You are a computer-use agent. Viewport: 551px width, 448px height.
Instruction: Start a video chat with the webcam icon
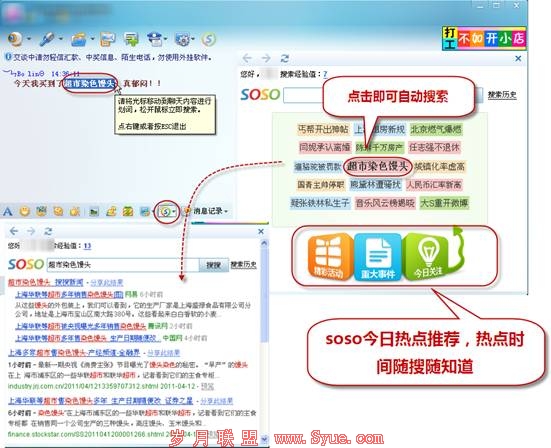(x=15, y=39)
